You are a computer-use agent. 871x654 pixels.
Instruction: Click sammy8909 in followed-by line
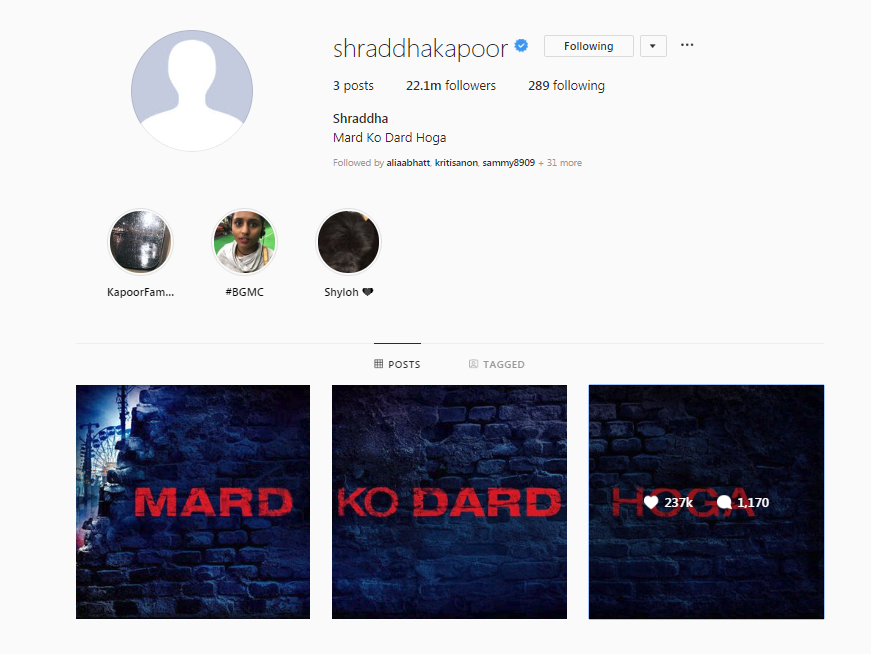(508, 163)
